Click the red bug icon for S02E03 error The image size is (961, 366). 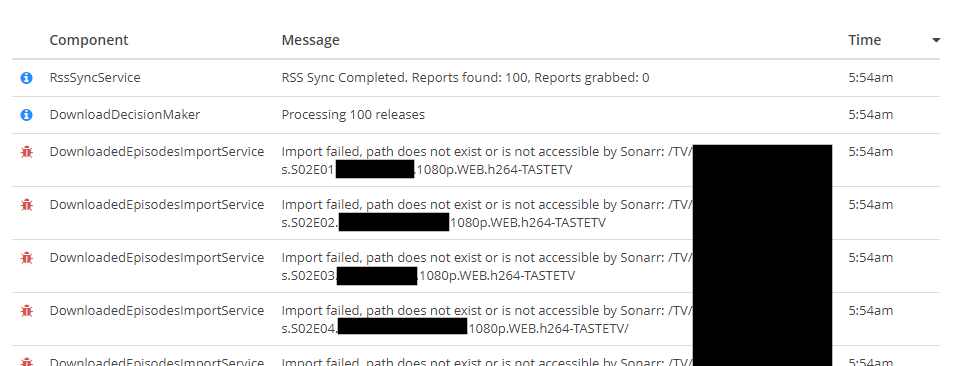26,257
